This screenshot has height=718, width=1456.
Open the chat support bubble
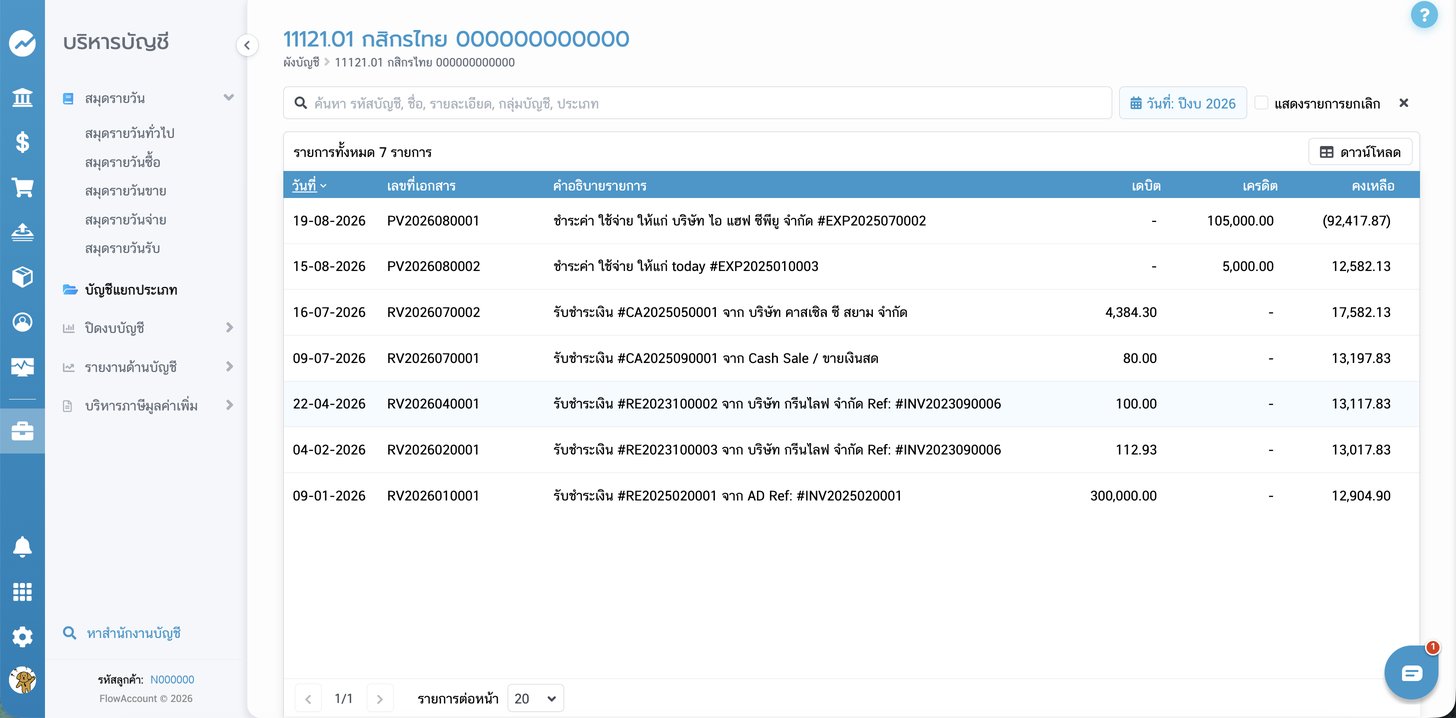click(x=1411, y=672)
